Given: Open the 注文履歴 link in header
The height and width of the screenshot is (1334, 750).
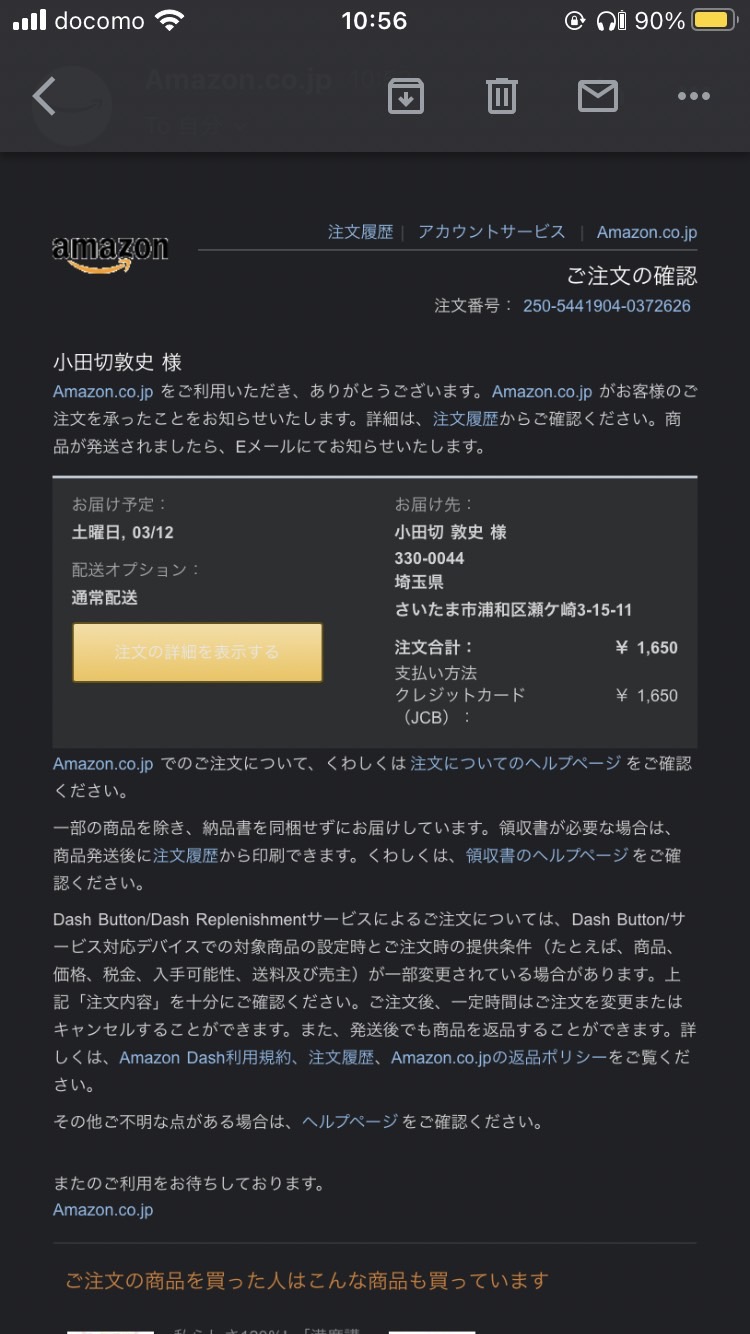Looking at the screenshot, I should 360,232.
